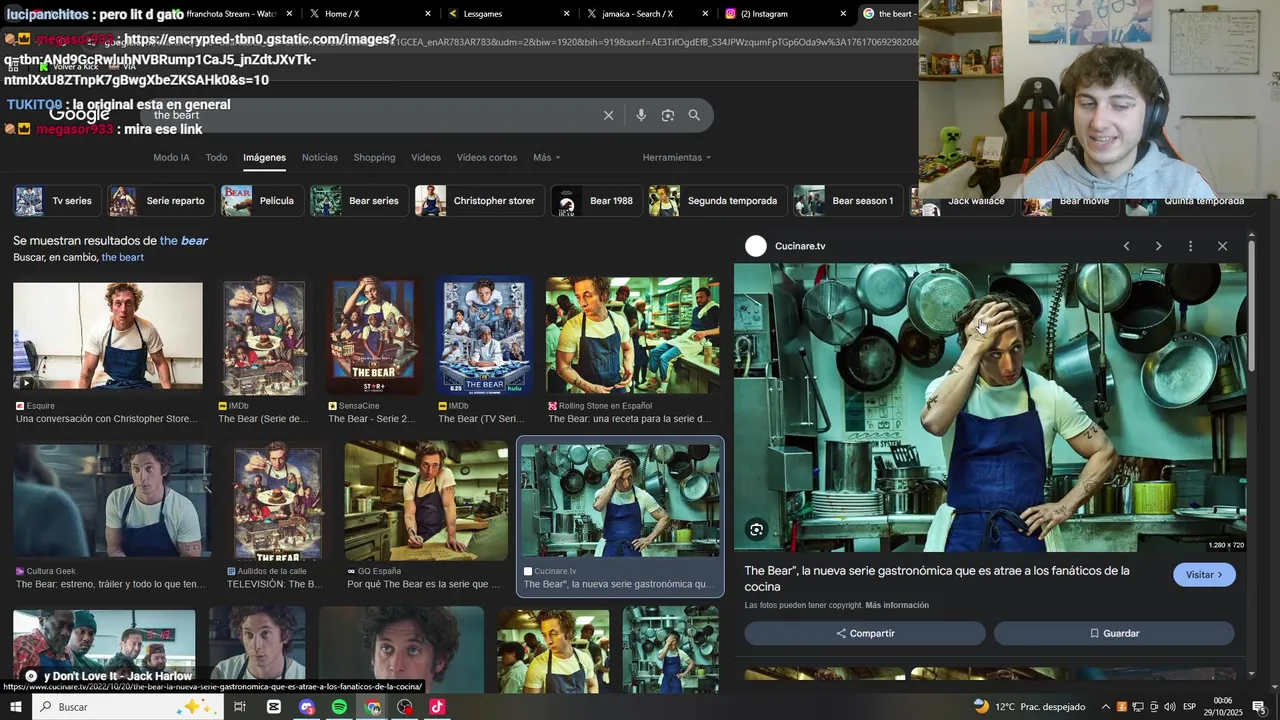This screenshot has width=1280, height=720.
Task: Click the Guardar button
Action: click(x=1114, y=634)
